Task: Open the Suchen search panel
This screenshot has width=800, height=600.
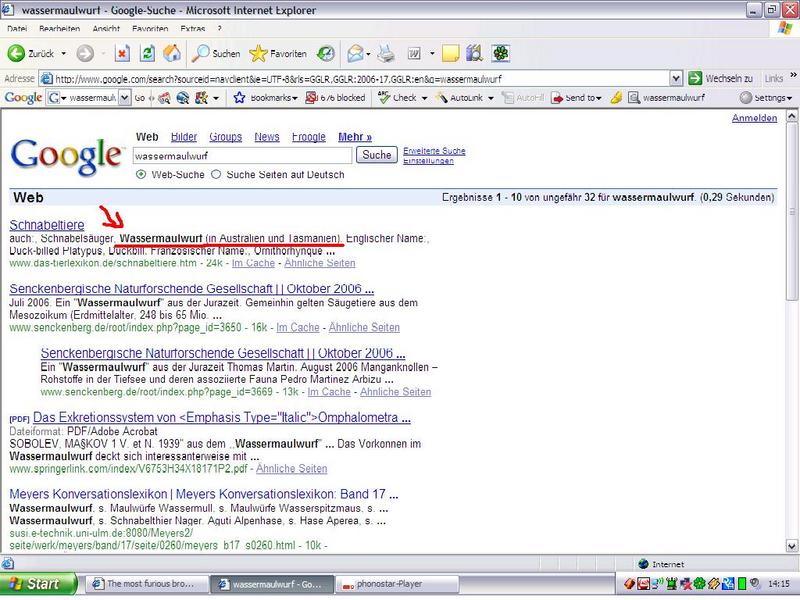Action: pos(216,54)
